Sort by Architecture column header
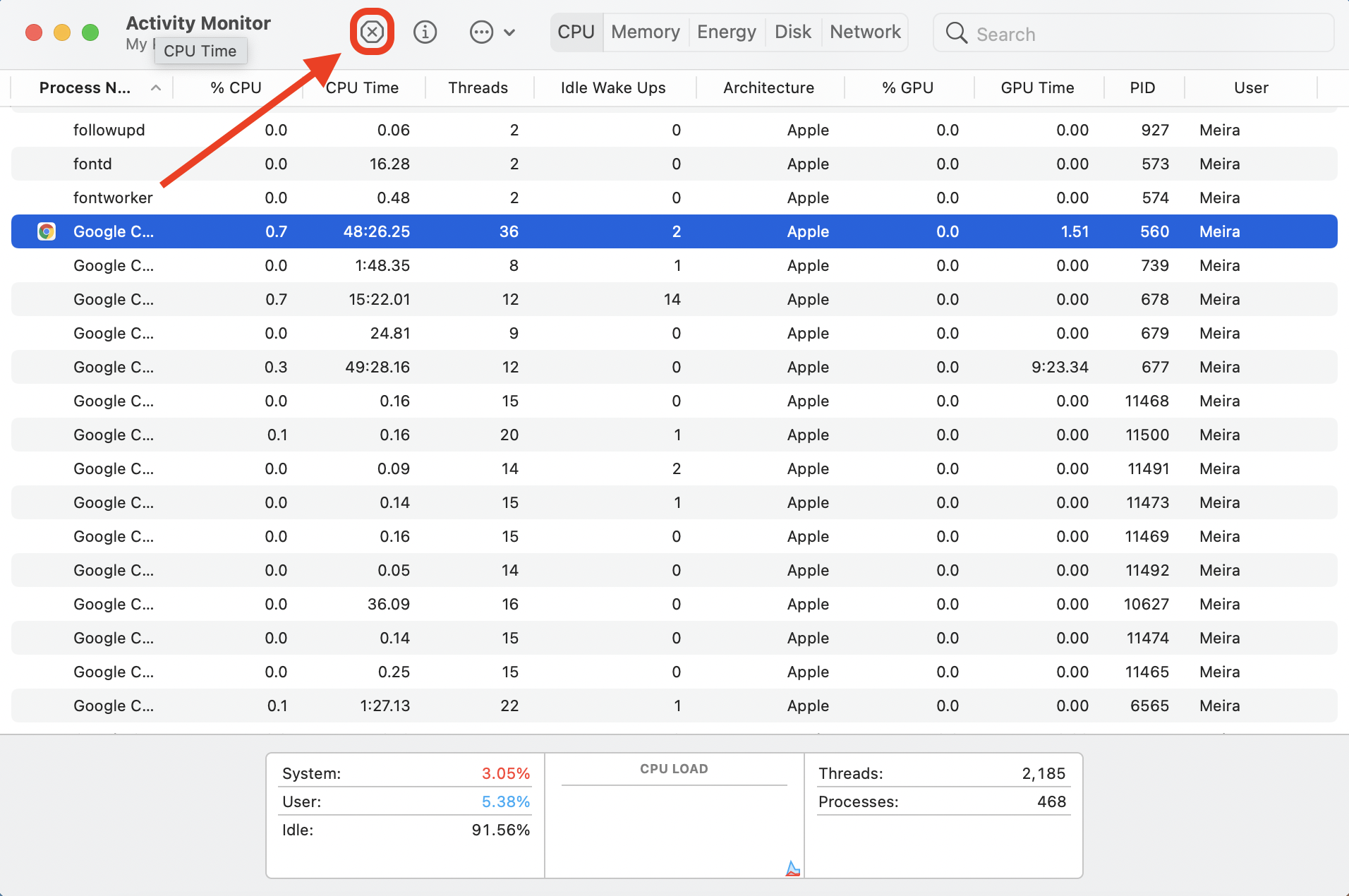The image size is (1349, 896). [x=768, y=87]
